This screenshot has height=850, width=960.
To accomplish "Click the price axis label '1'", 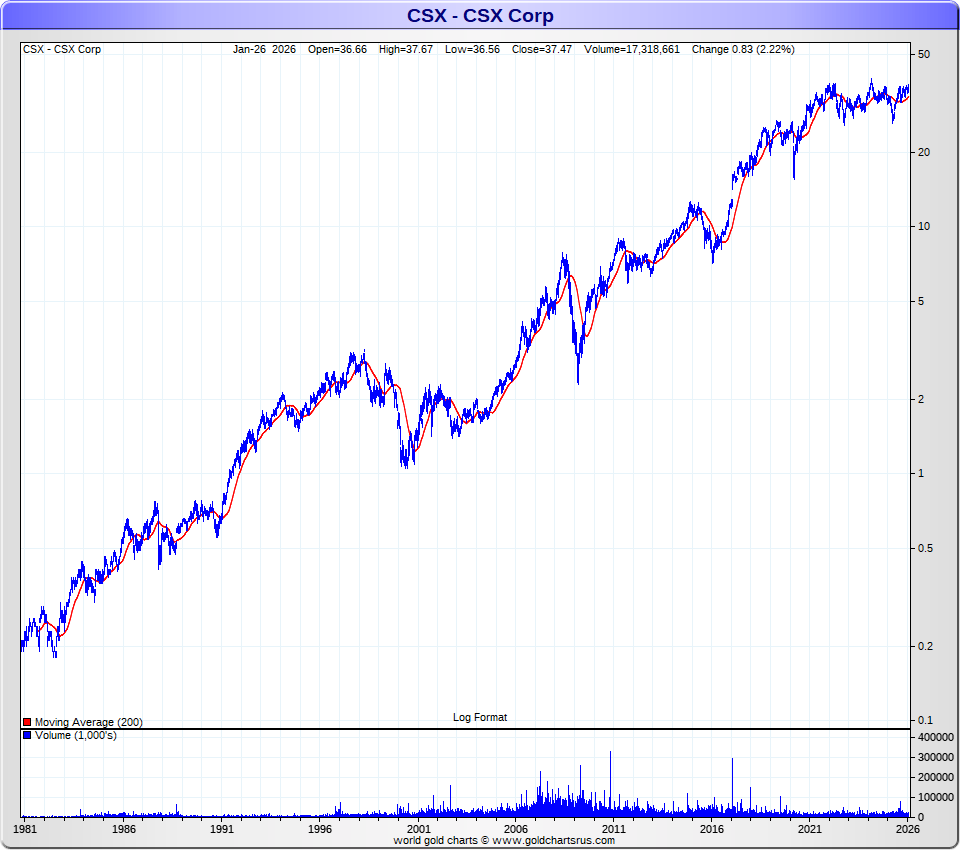I will [x=921, y=473].
